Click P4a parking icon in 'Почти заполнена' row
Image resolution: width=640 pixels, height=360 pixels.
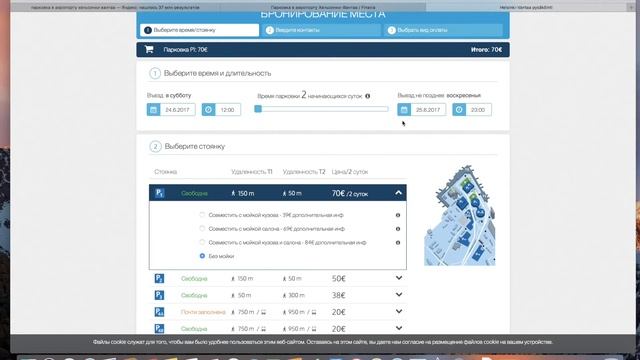(159, 312)
